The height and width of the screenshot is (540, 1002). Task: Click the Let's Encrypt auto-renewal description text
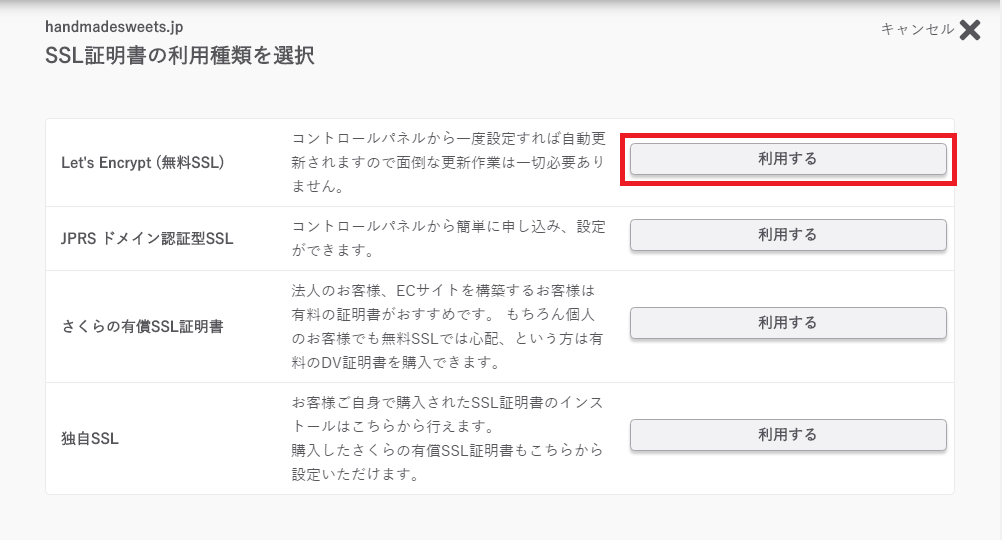(448, 162)
